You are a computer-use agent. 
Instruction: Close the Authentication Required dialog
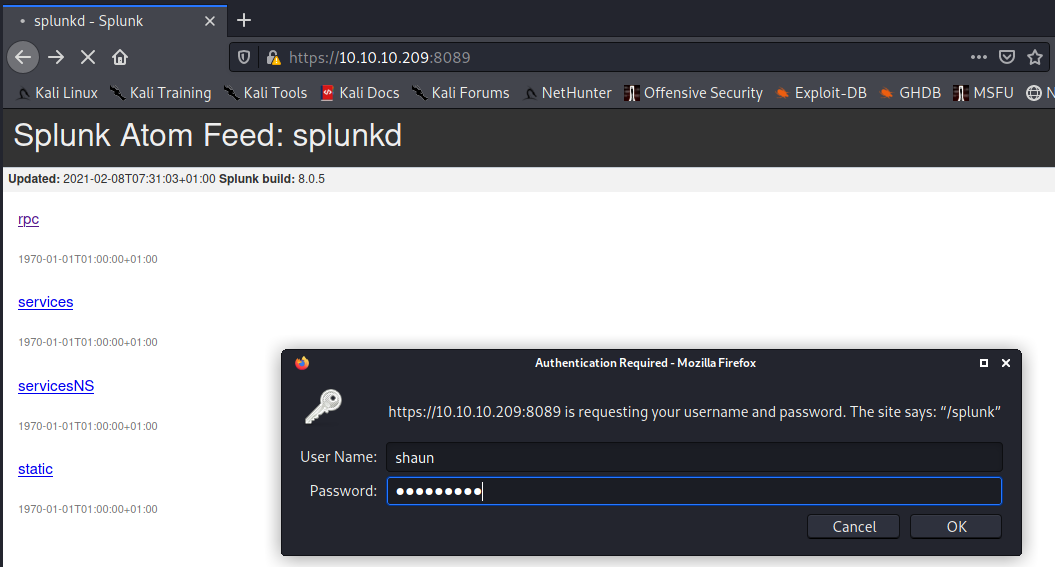[1006, 363]
